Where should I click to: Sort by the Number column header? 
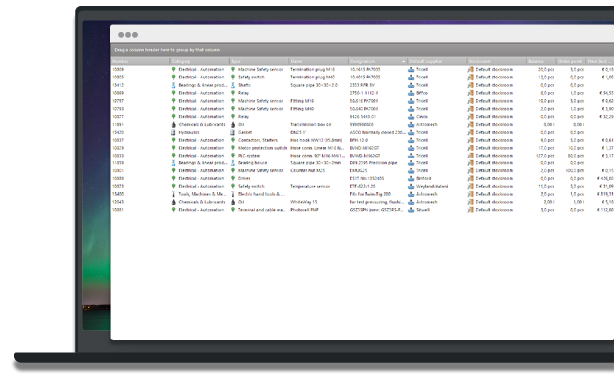click(x=140, y=61)
